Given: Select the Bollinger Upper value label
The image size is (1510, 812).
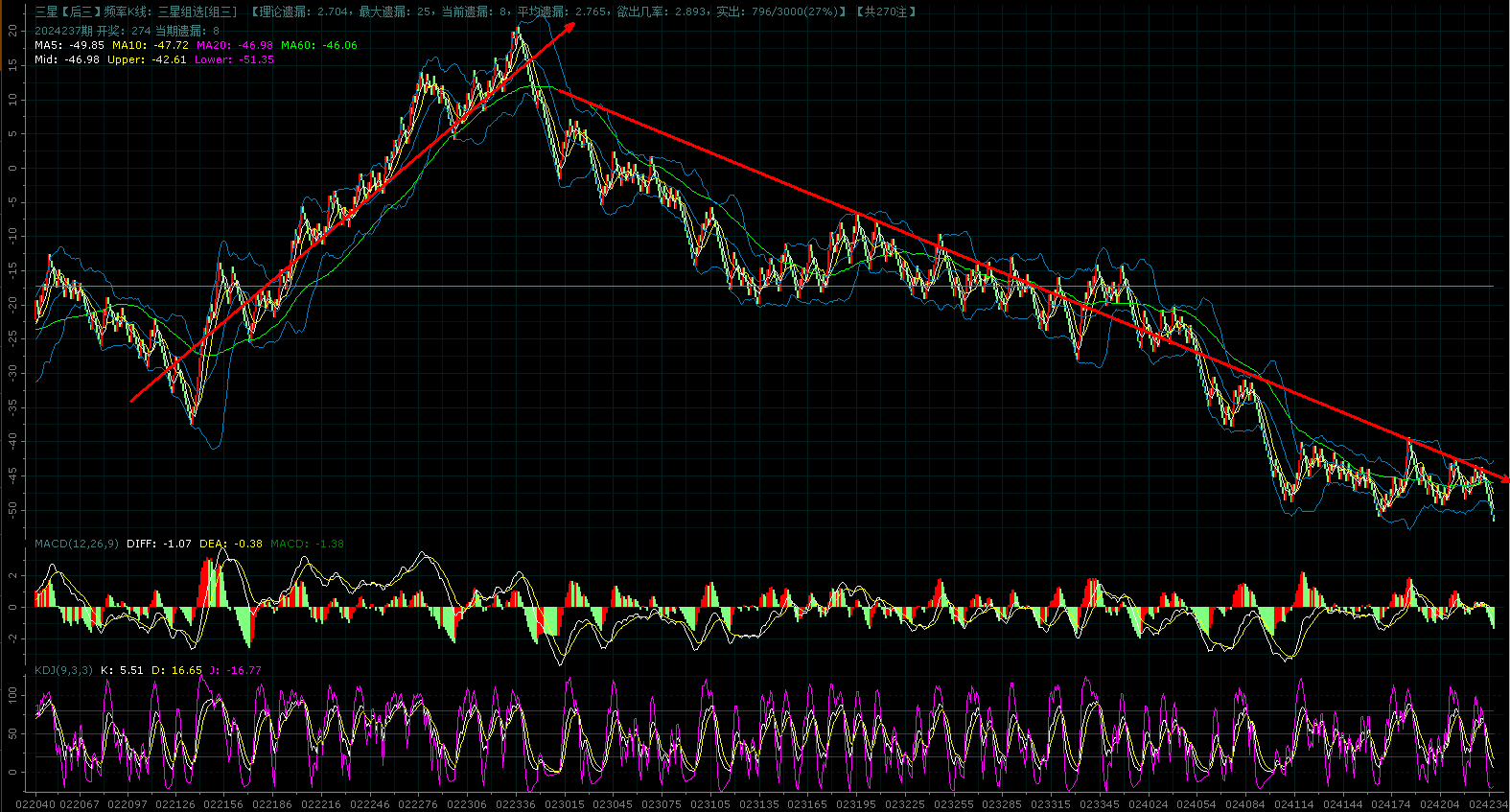Looking at the screenshot, I should pyautogui.click(x=147, y=59).
